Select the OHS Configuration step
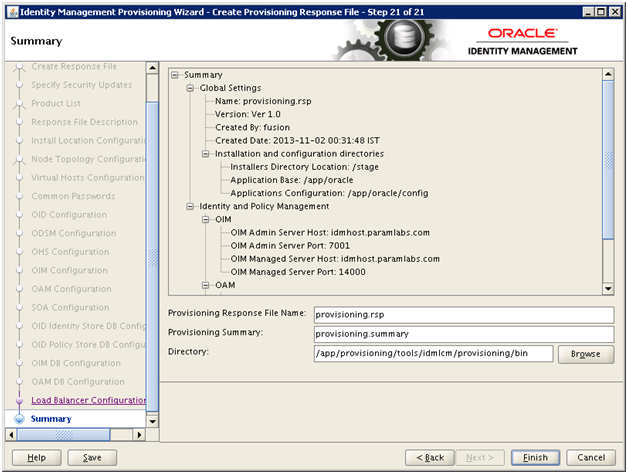The width and height of the screenshot is (628, 474). pyautogui.click(x=70, y=252)
